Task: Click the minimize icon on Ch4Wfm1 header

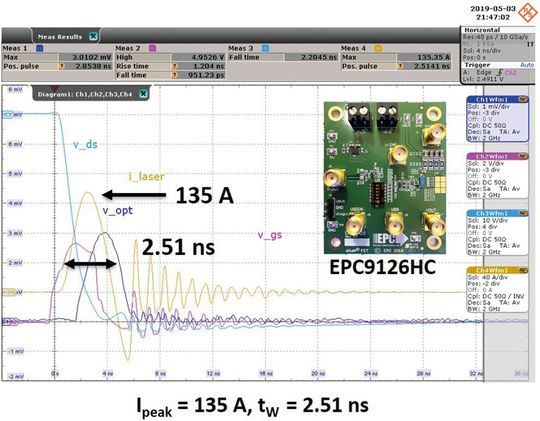Action: point(522,270)
